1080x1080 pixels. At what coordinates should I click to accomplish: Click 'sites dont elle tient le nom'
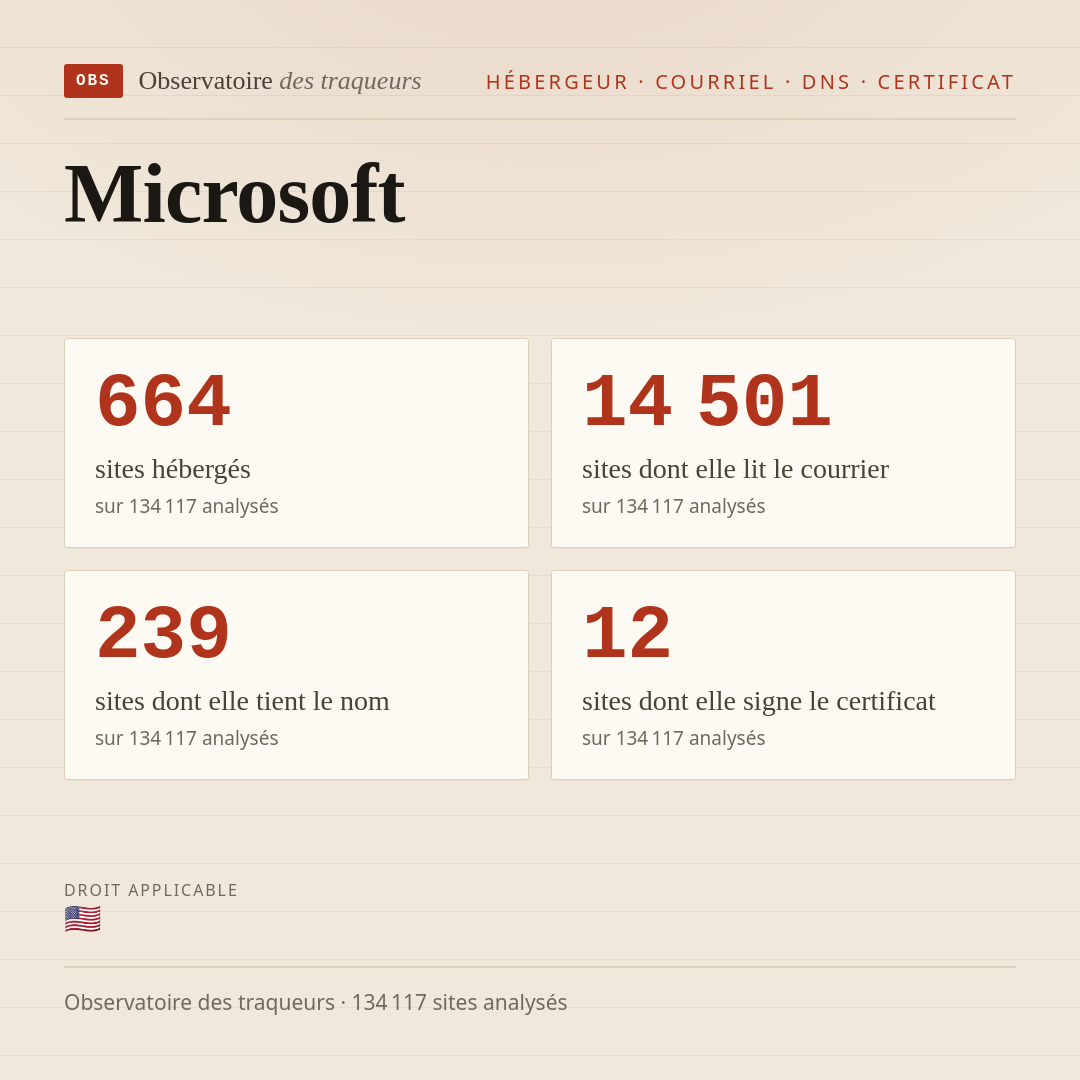242,701
